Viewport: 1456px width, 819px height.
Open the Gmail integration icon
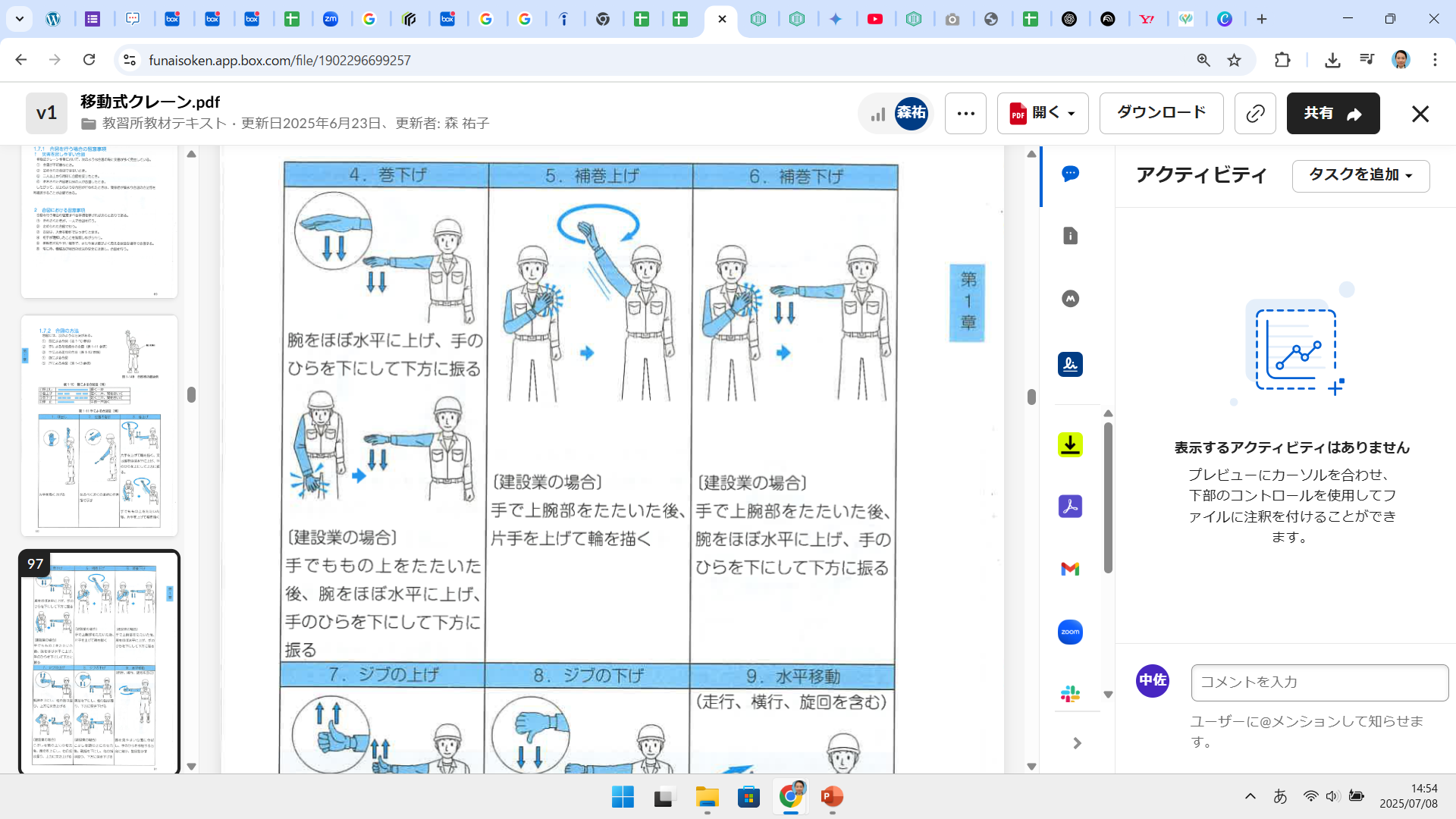point(1070,569)
